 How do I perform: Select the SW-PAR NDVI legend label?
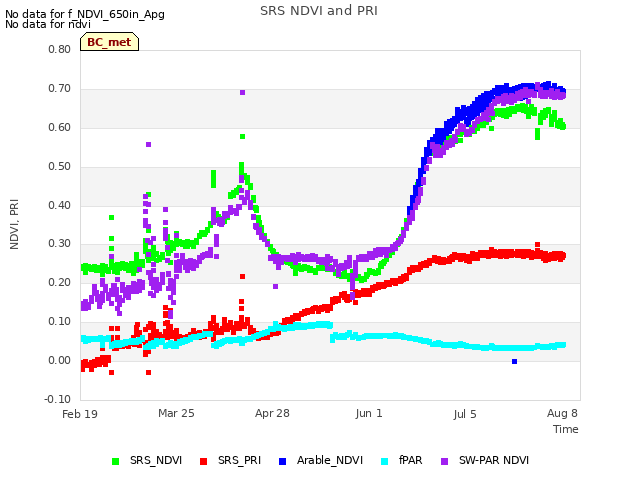point(494,460)
